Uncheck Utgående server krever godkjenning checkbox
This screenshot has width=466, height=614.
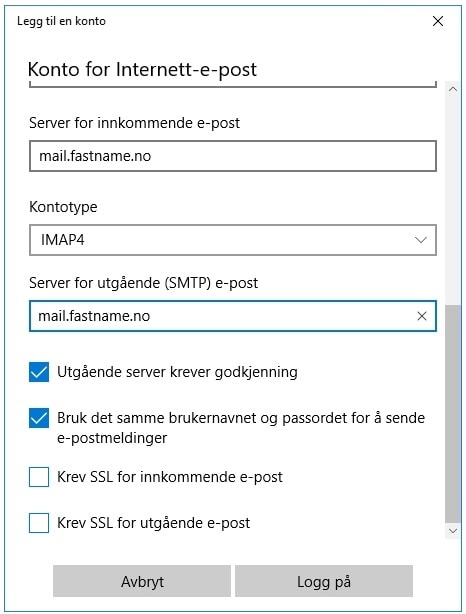pyautogui.click(x=39, y=372)
